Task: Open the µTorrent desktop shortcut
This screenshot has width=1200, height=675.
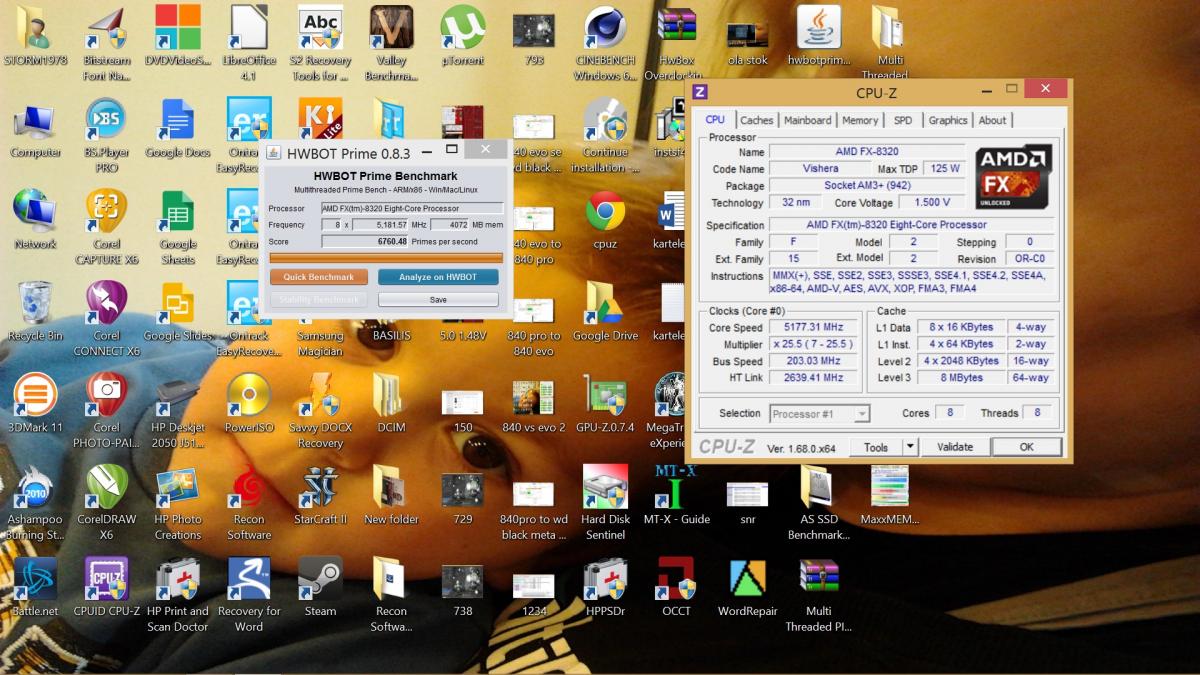Action: coord(463,38)
